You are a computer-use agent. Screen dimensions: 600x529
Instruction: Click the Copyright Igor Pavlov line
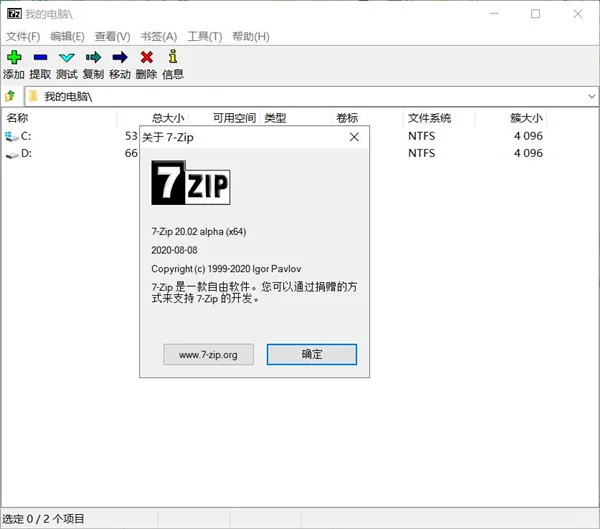(x=226, y=269)
